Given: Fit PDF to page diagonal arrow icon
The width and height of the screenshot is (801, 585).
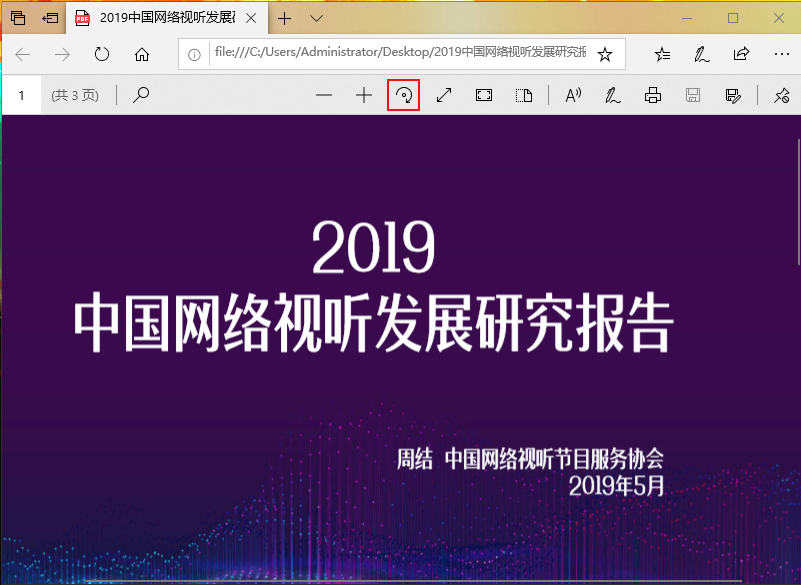Looking at the screenshot, I should point(444,95).
